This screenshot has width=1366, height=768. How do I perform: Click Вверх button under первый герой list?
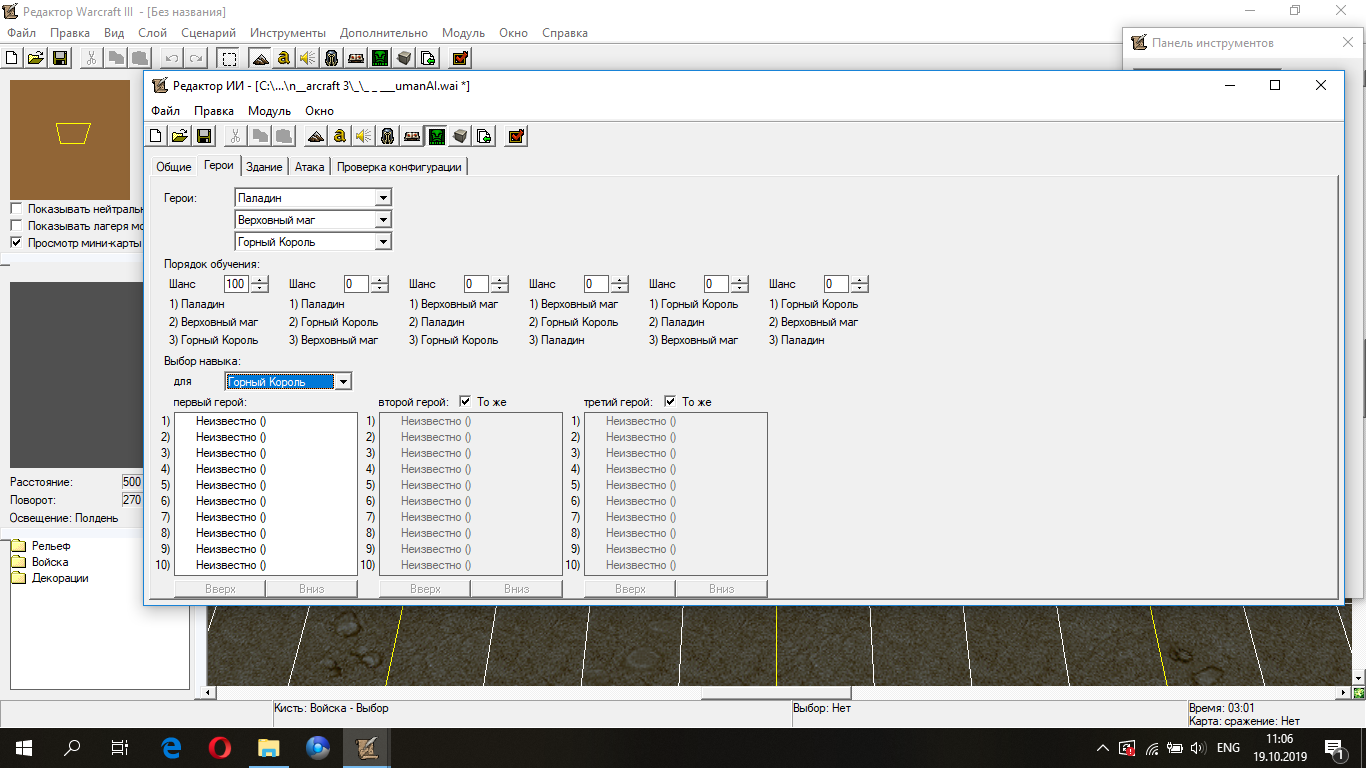pos(220,589)
